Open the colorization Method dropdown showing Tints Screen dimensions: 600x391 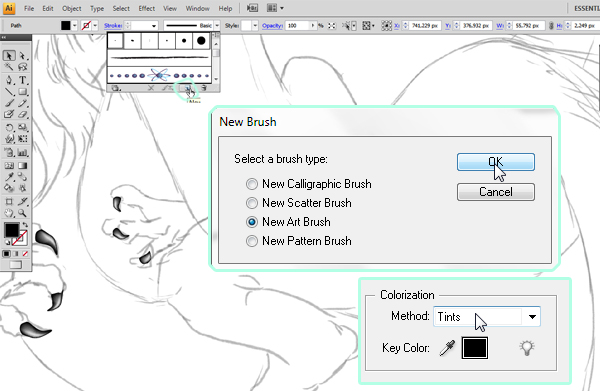click(487, 316)
